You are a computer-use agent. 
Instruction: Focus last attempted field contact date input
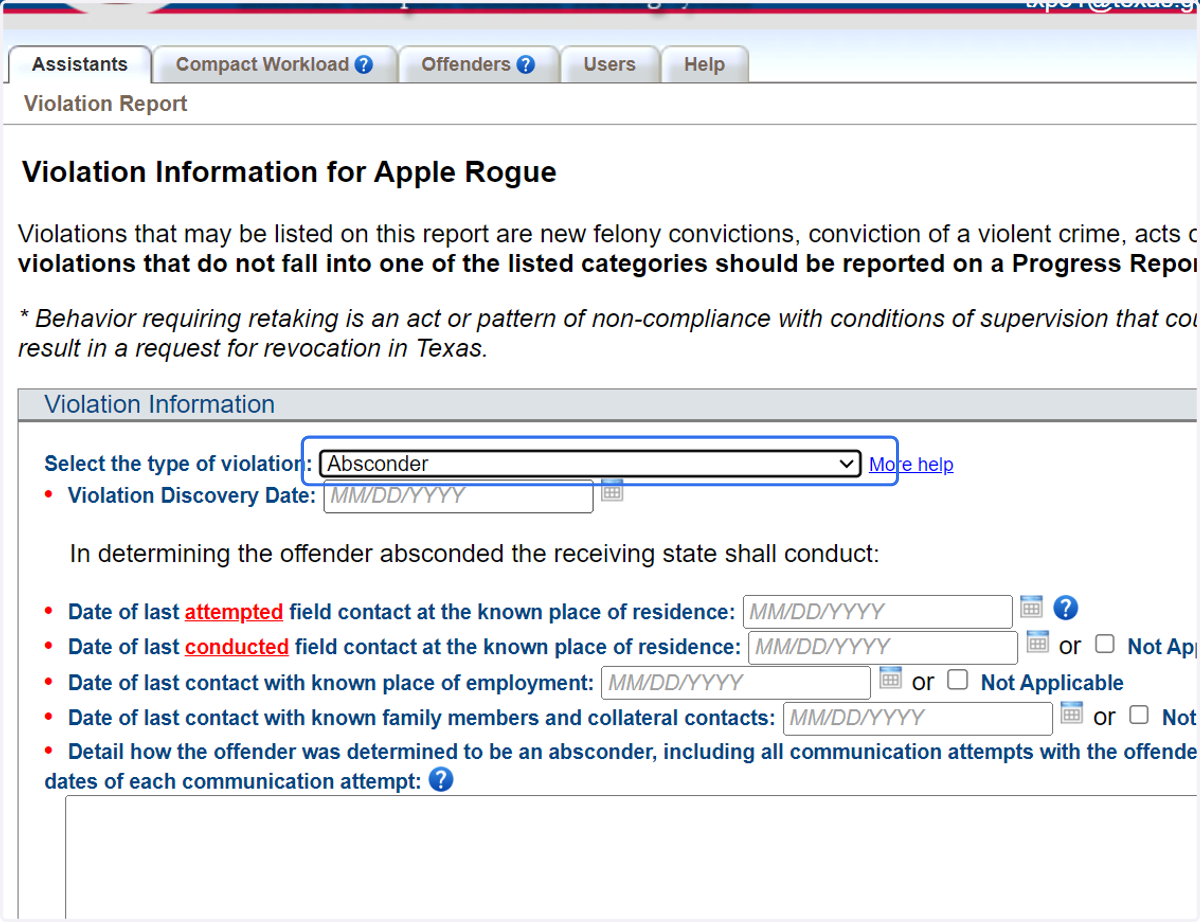pyautogui.click(x=878, y=611)
